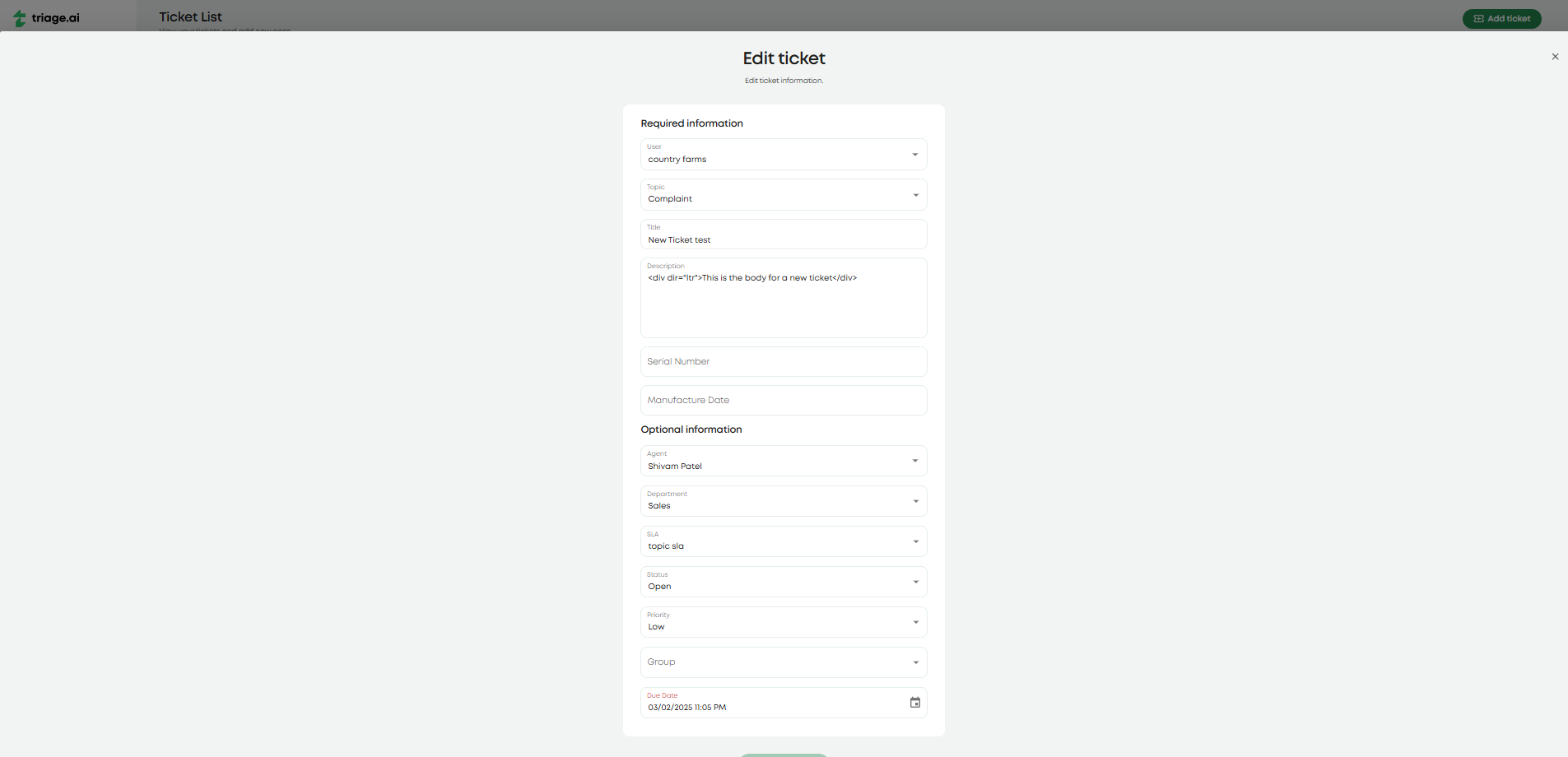Open the Department dropdown showing Sales
The image size is (1568, 757).
[914, 500]
